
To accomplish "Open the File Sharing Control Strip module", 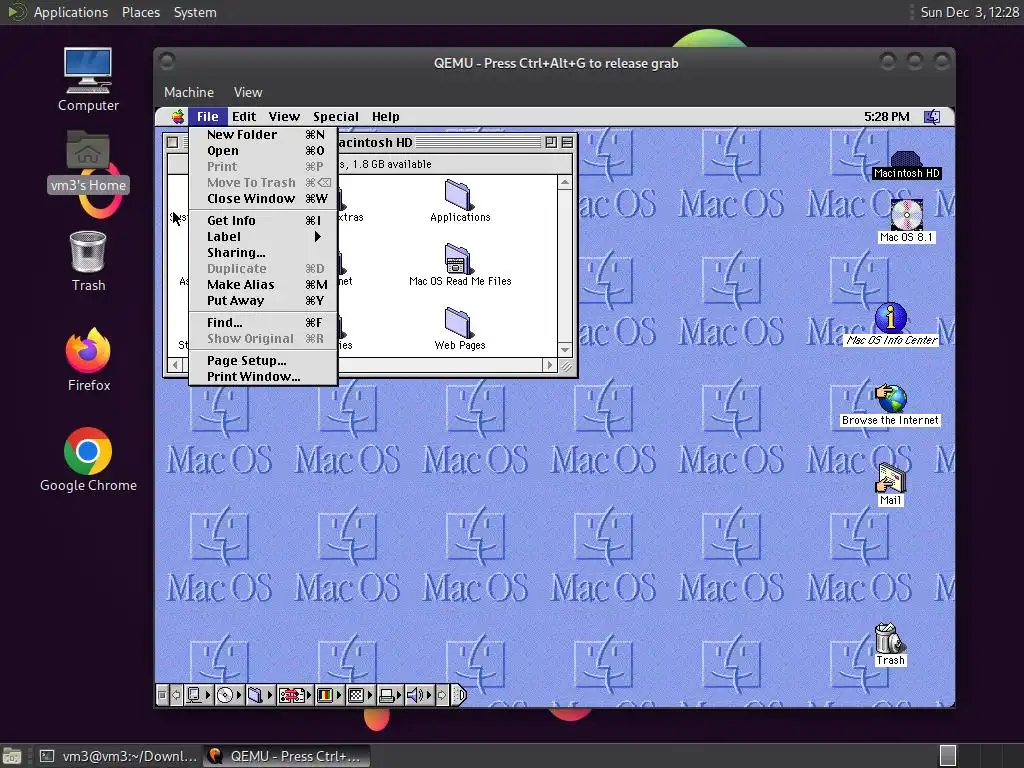I will click(x=260, y=695).
